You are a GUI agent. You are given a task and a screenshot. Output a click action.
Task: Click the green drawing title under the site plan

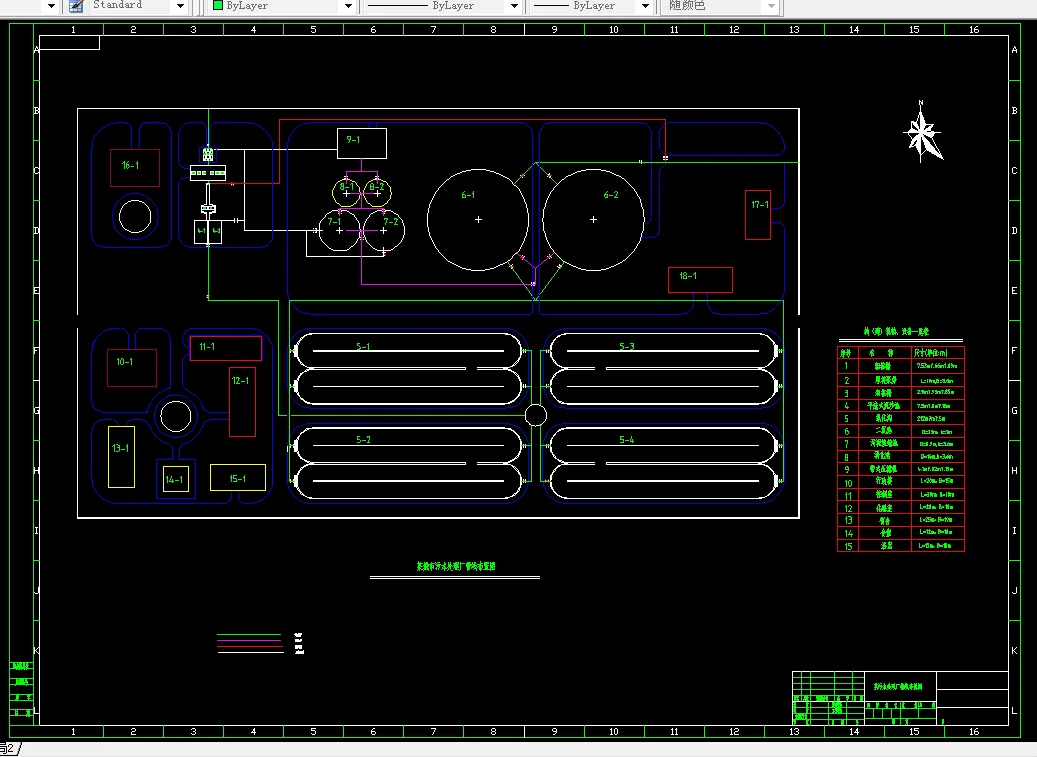[x=456, y=566]
